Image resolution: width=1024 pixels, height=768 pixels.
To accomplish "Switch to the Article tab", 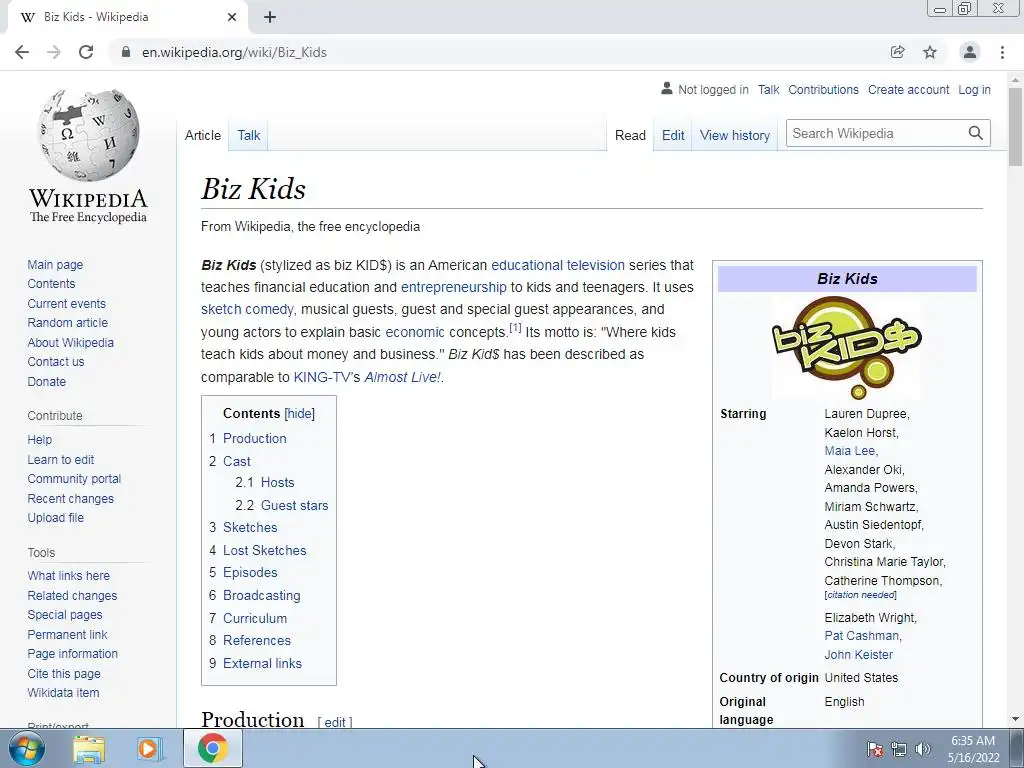I will click(x=202, y=135).
